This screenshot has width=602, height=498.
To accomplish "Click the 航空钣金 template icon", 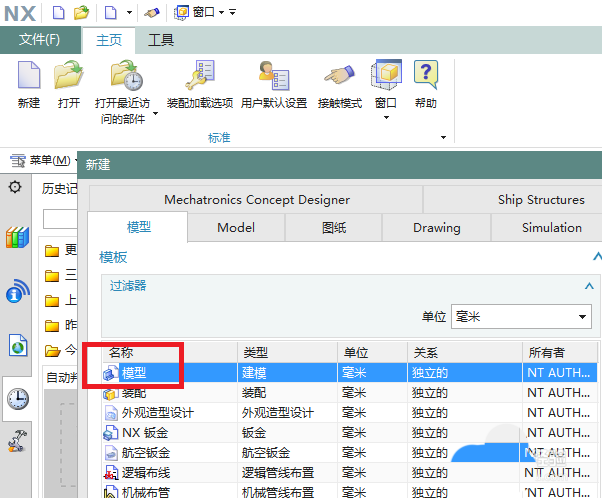I will click(111, 453).
